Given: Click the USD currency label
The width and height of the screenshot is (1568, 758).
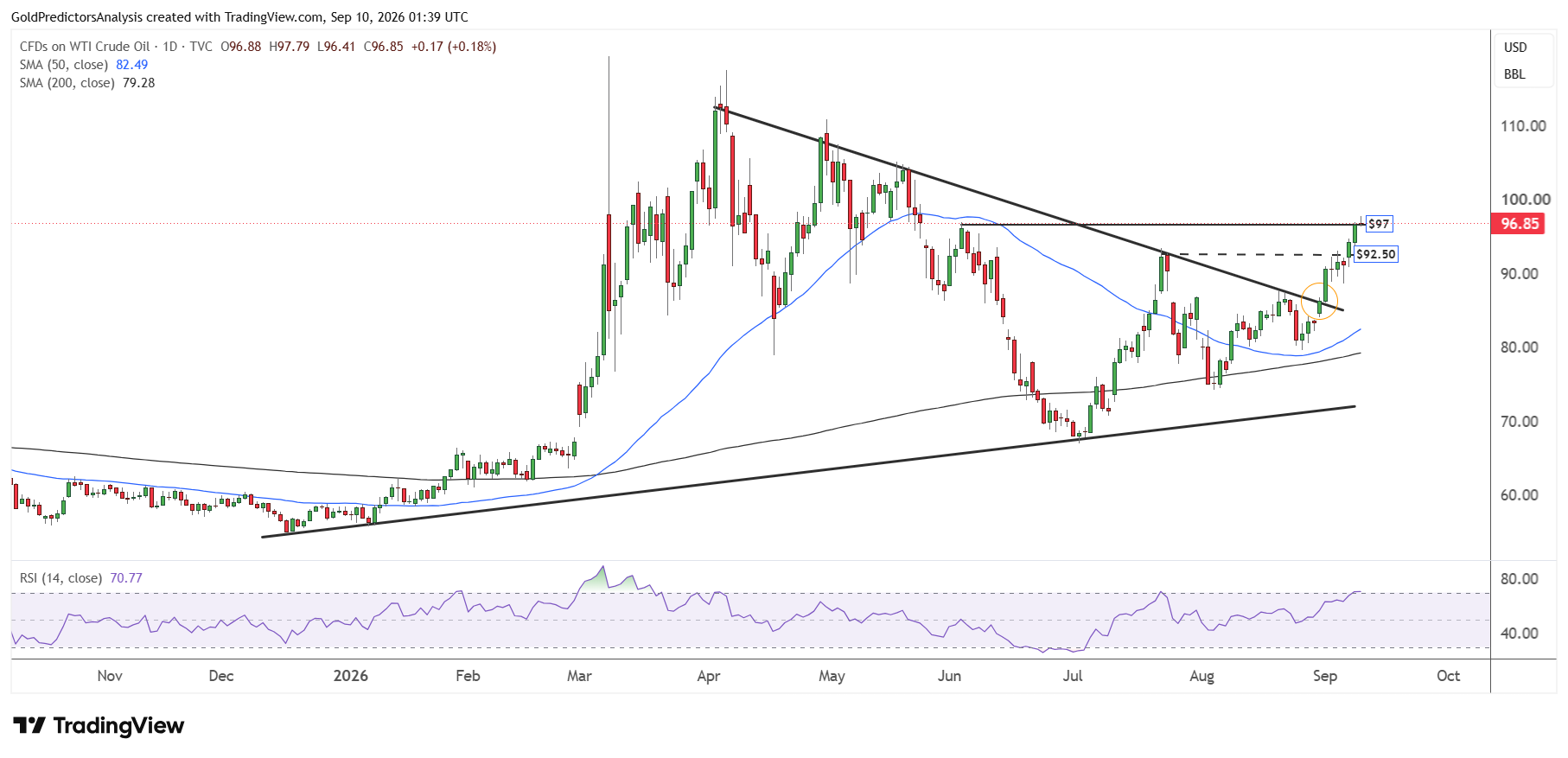Looking at the screenshot, I should pyautogui.click(x=1515, y=48).
